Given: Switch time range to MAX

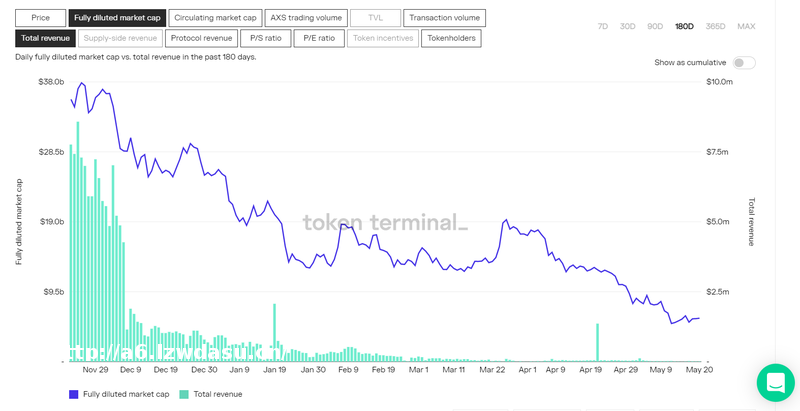Looking at the screenshot, I should [x=746, y=26].
